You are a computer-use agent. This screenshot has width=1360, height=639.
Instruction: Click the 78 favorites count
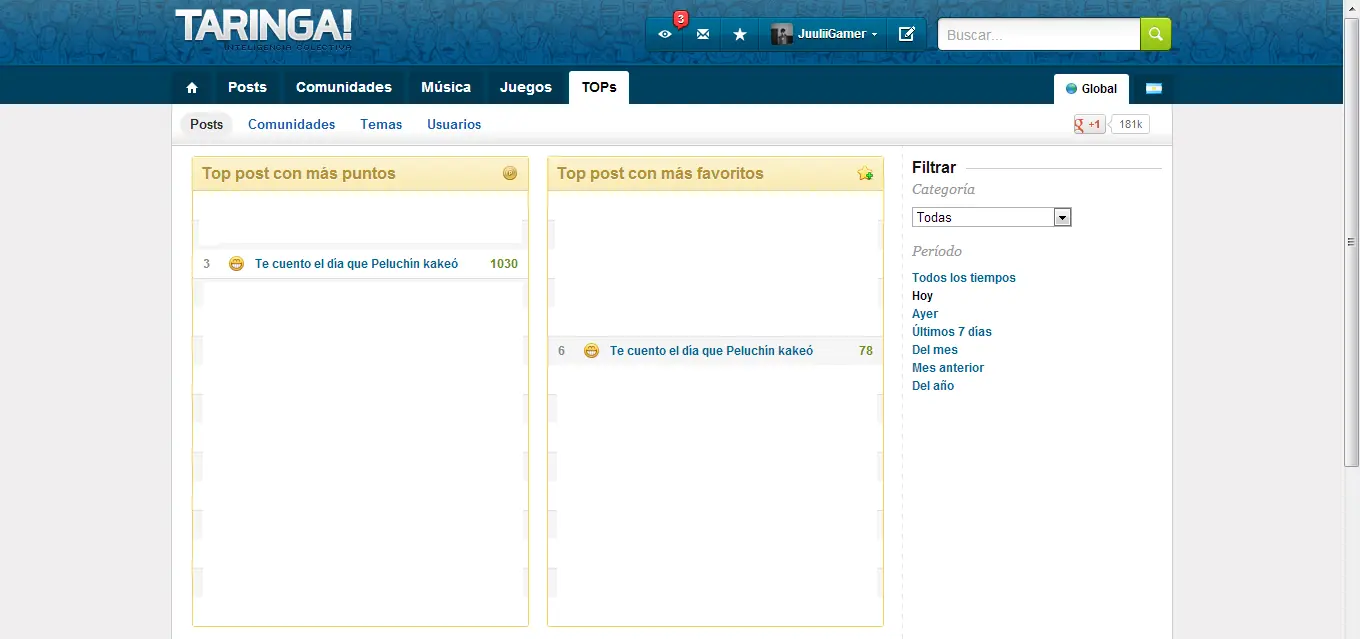coord(866,351)
